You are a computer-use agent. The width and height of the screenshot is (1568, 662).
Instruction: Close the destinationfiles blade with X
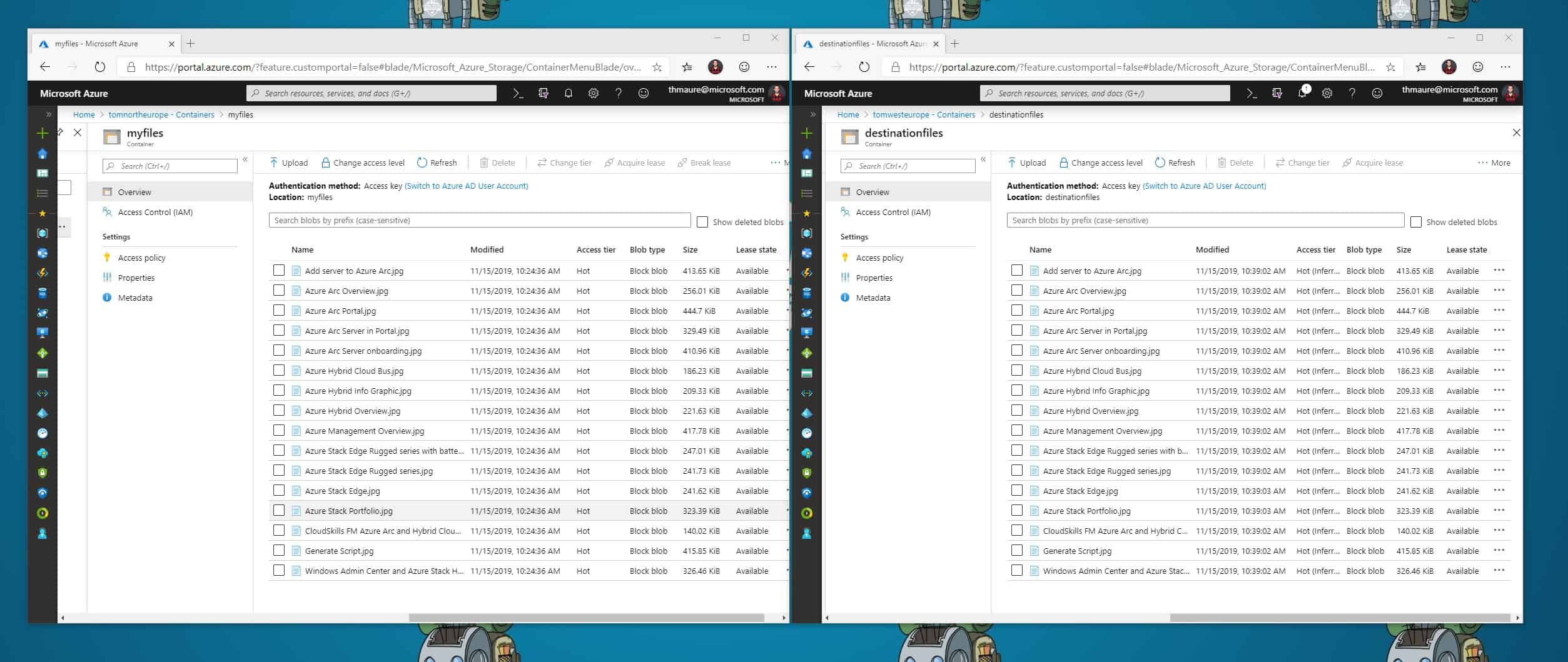pos(1516,133)
